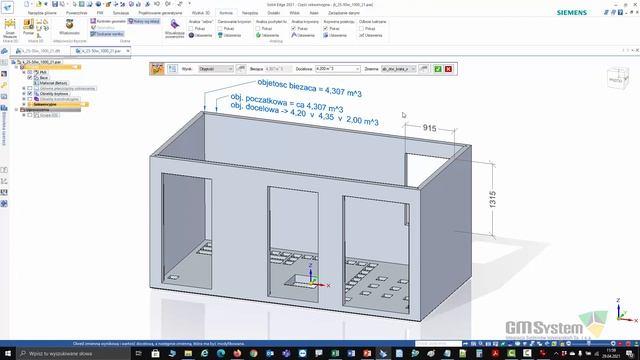The image size is (640, 360).
Task: Expand the Sekwencyjne tree node
Action: point(24,104)
